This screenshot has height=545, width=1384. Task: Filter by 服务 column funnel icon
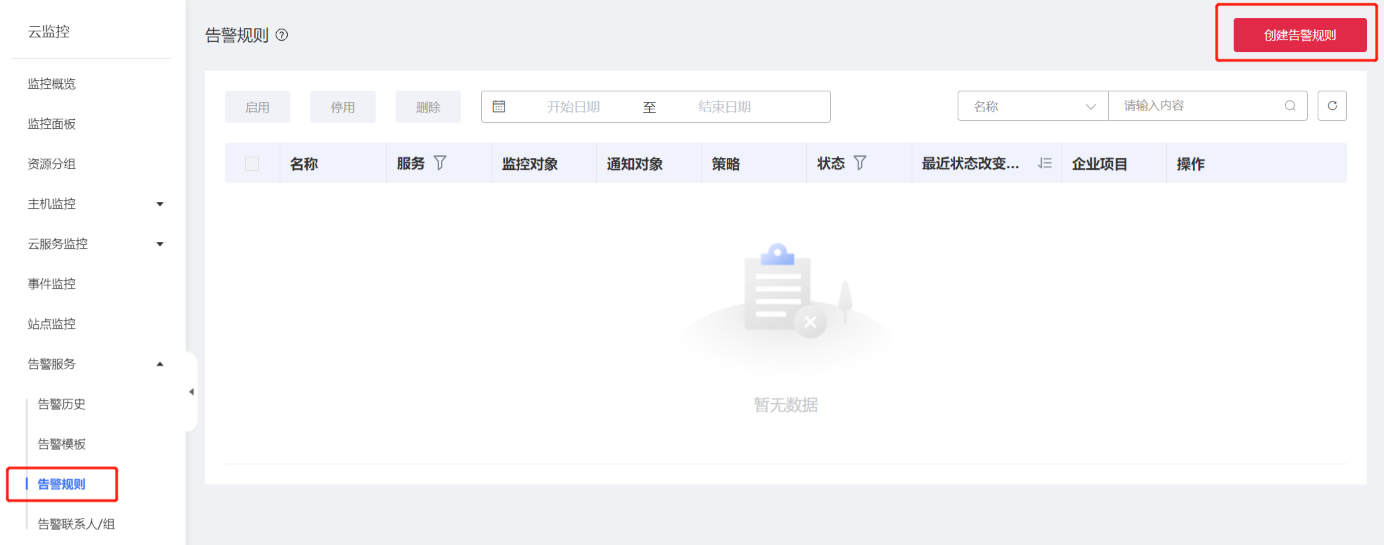click(x=439, y=163)
